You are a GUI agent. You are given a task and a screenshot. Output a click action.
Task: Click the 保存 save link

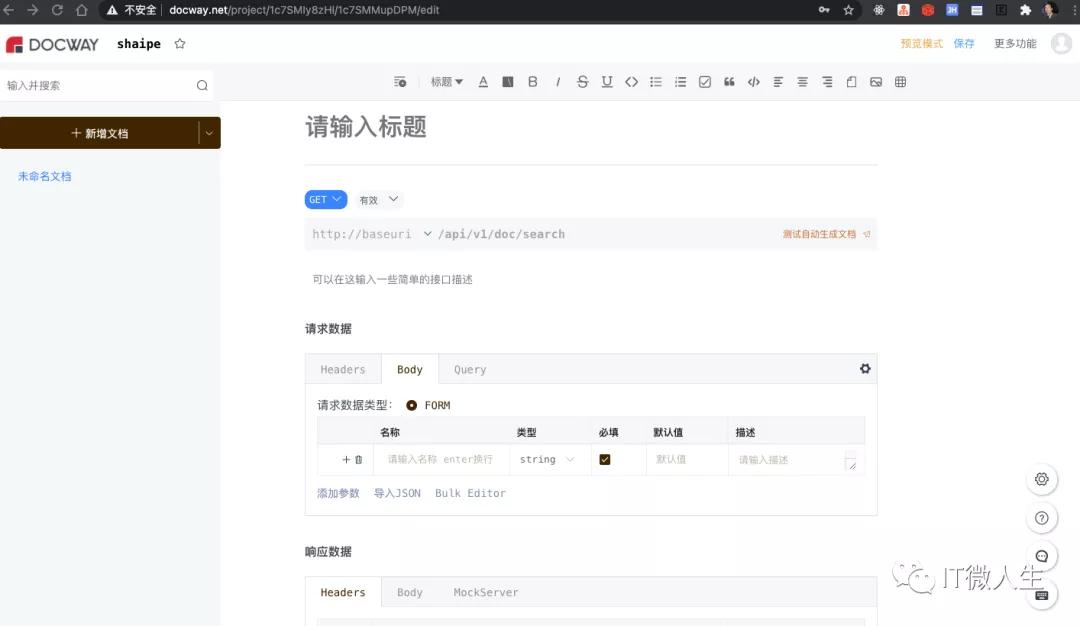coord(964,44)
